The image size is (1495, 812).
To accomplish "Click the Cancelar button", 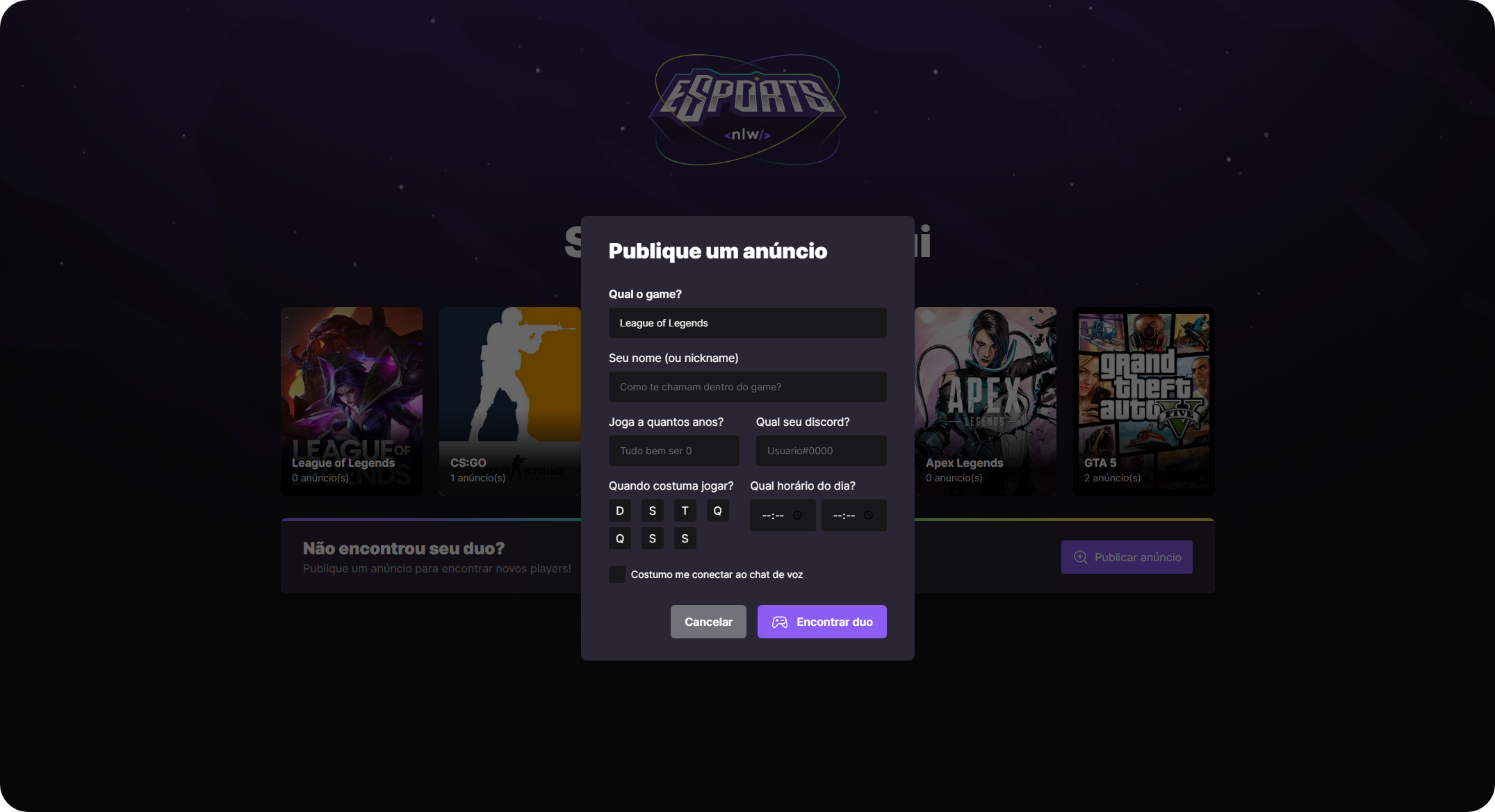I will [708, 622].
